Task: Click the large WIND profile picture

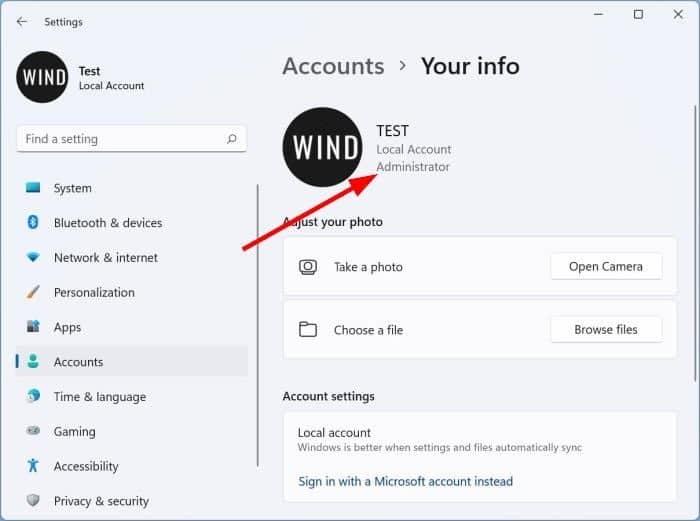Action: (x=323, y=147)
